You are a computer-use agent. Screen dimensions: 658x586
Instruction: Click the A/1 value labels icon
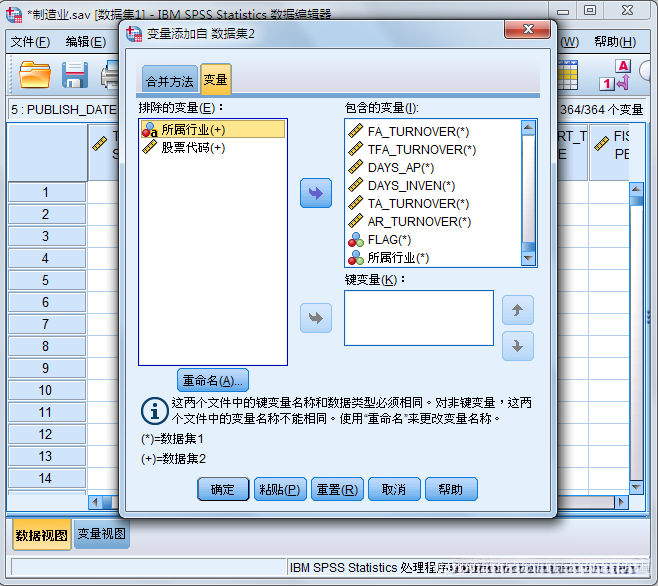pyautogui.click(x=615, y=75)
